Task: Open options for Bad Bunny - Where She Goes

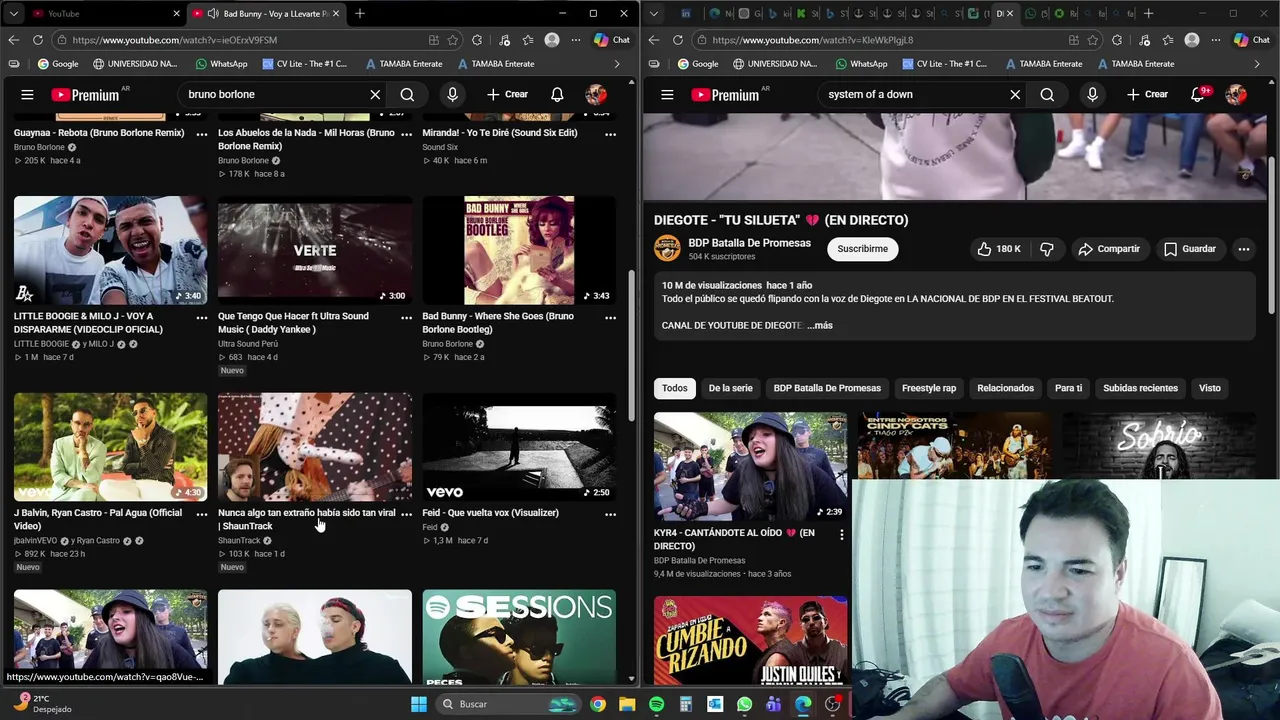Action: coord(610,317)
